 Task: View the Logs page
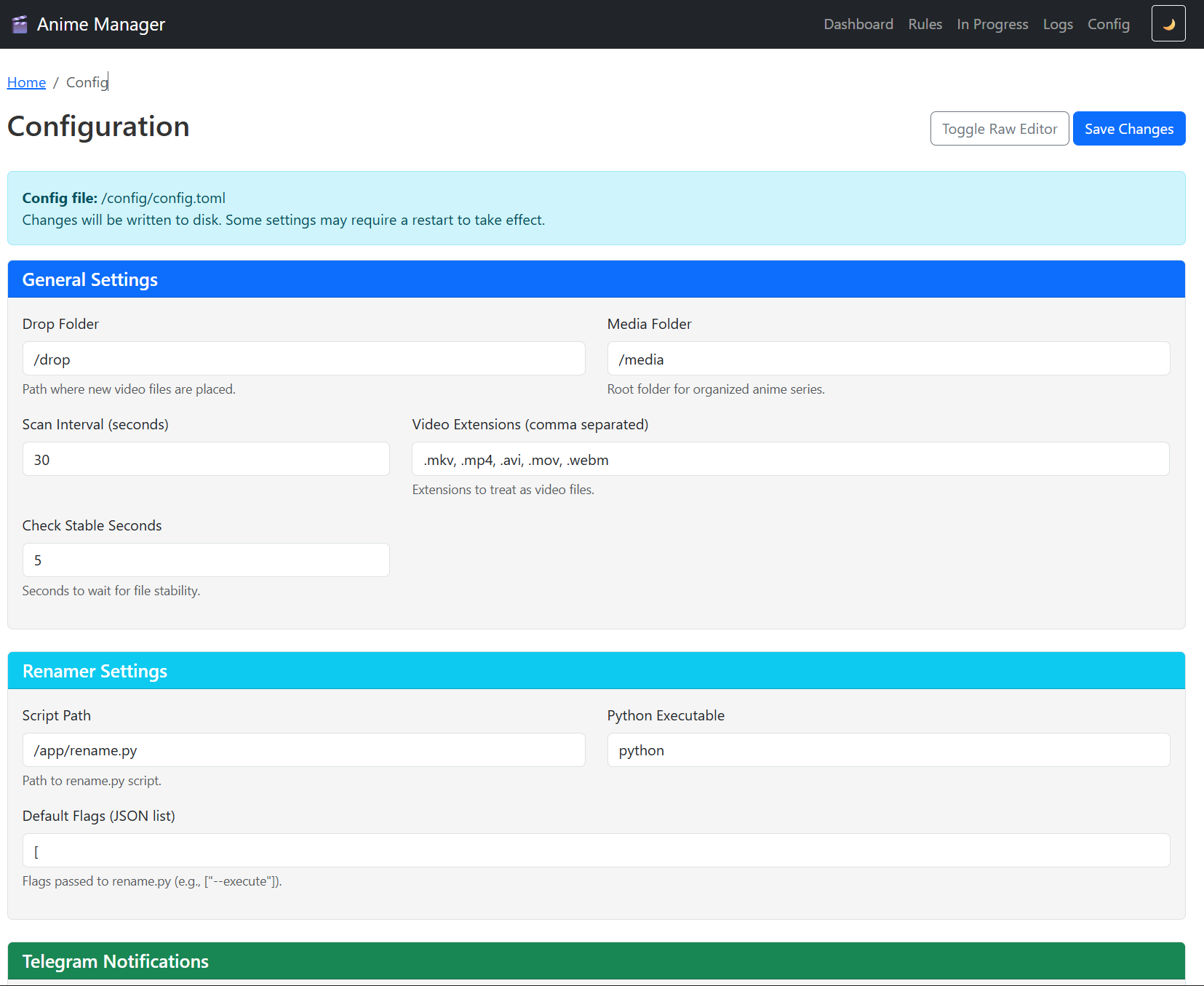[x=1058, y=24]
